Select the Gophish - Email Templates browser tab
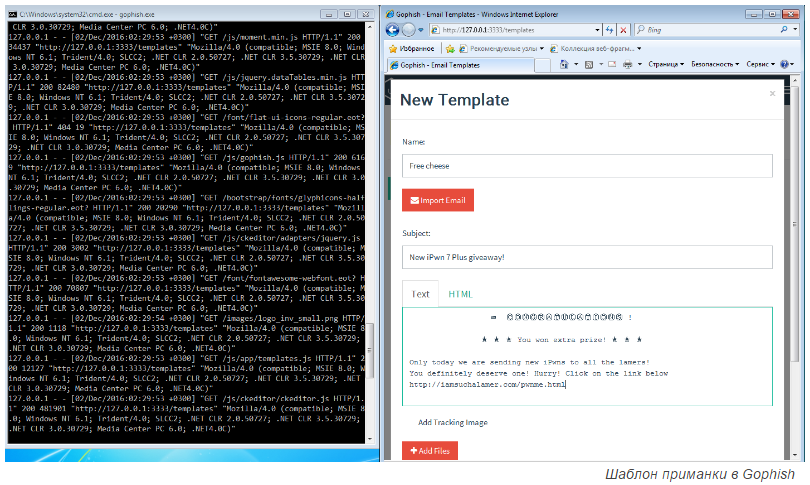 click(460, 65)
